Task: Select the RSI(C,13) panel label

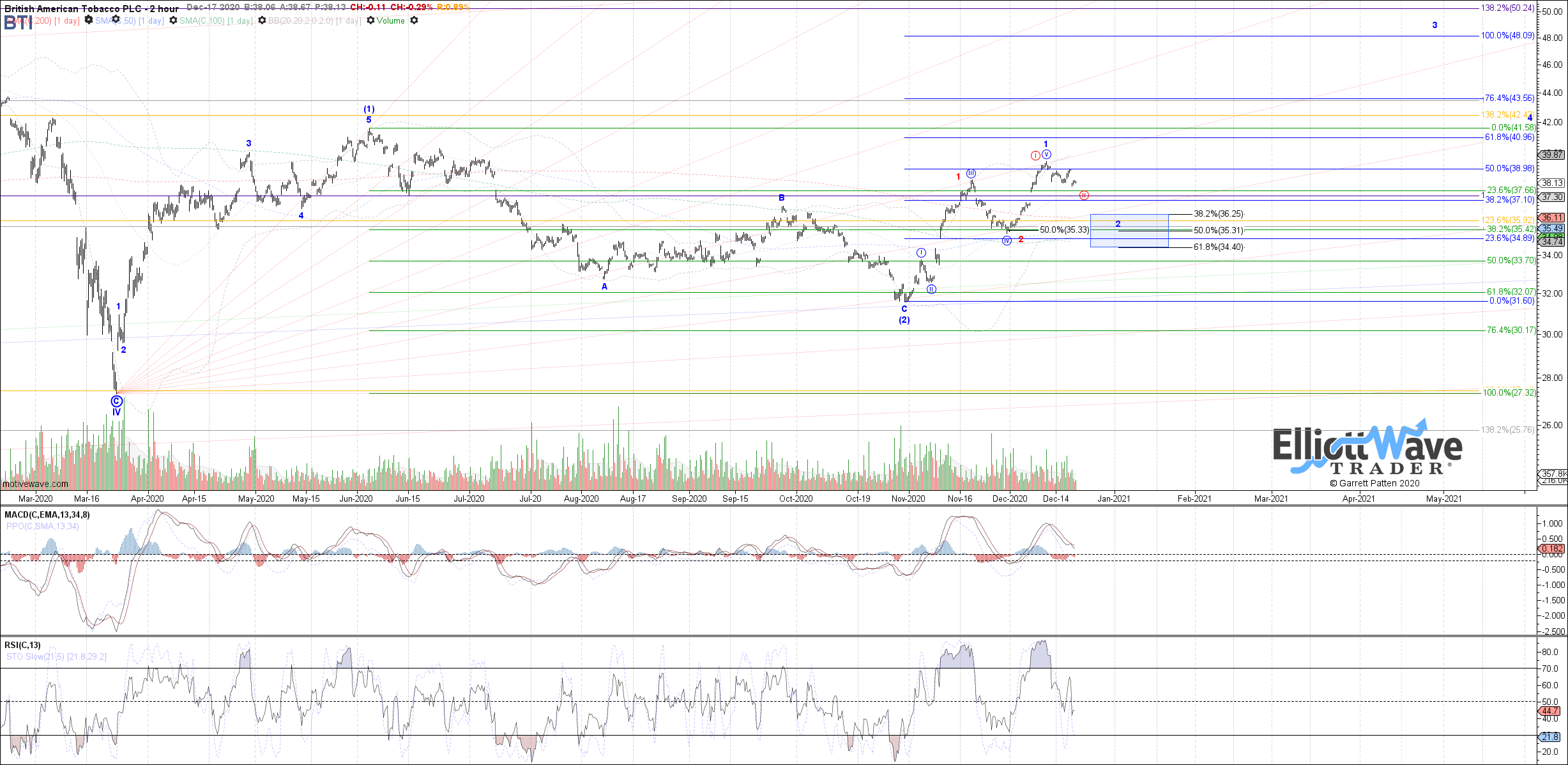Action: [22, 645]
